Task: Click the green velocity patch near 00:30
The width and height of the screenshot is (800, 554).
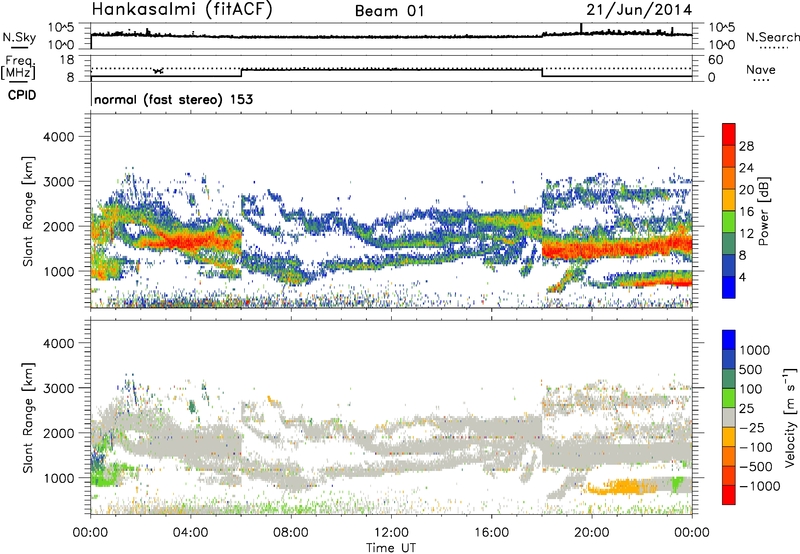Action: [108, 474]
